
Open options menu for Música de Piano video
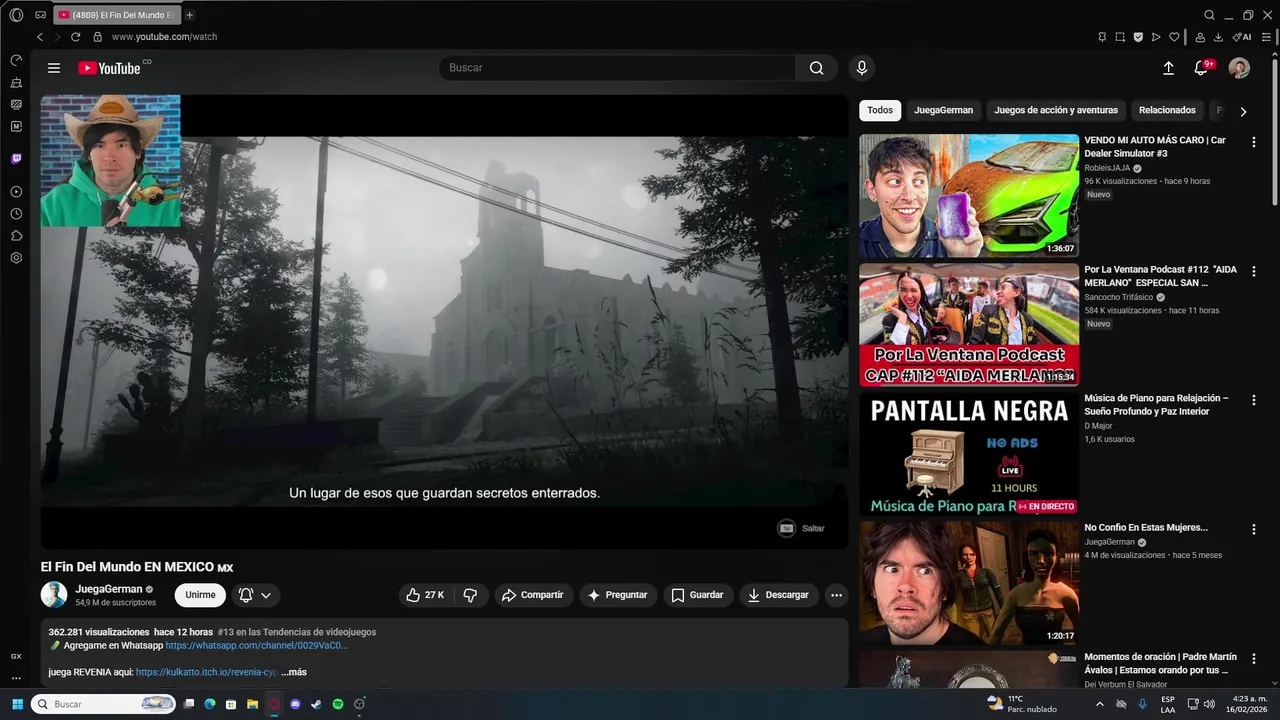click(1254, 400)
